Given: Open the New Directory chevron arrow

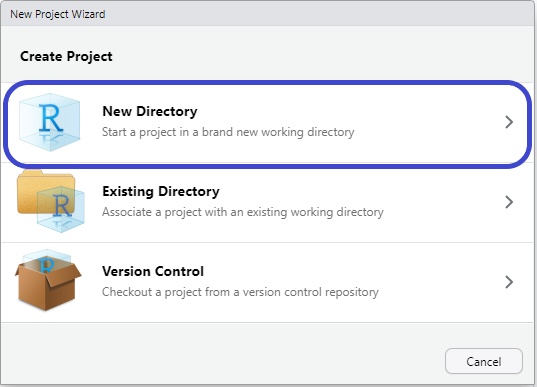Looking at the screenshot, I should (509, 122).
